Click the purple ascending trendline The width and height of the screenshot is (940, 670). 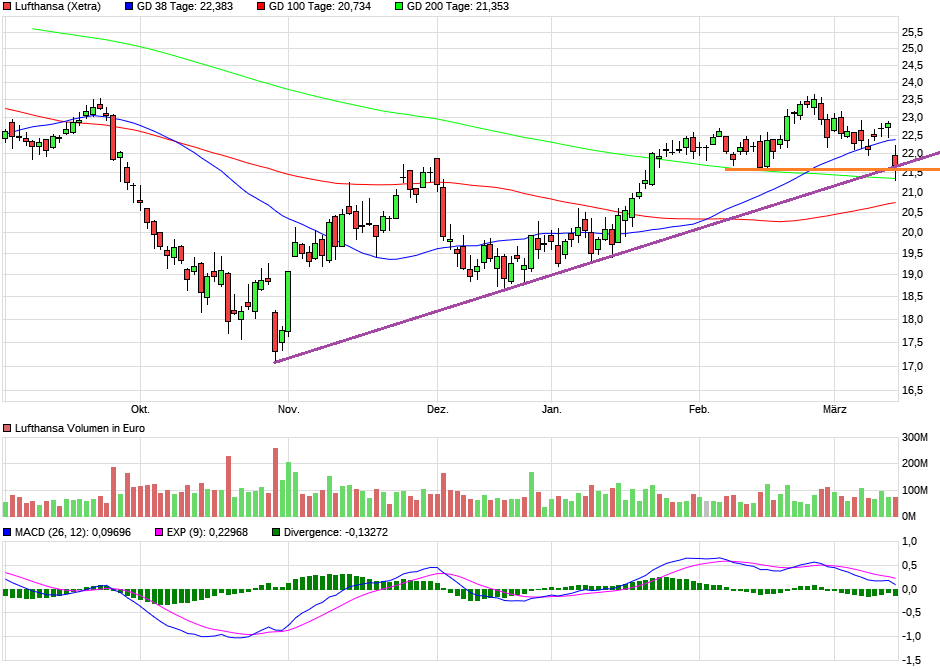click(607, 258)
